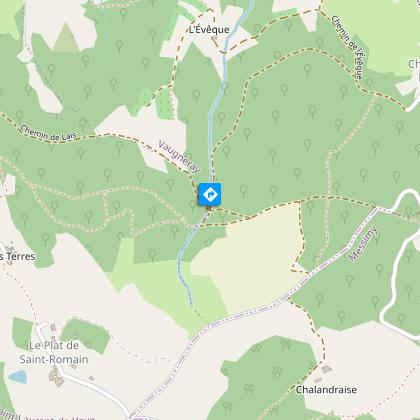Viewport: 420px width, 420px height.
Task: Click the double tree icons above Chalandraise
Action: point(286,345)
